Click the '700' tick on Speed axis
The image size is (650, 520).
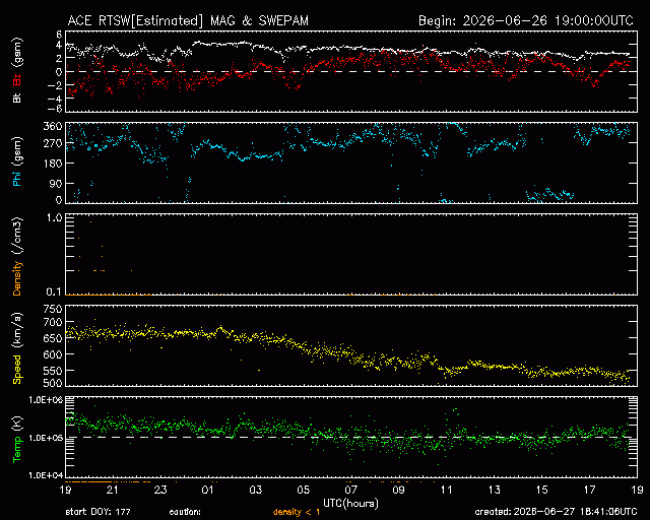pos(53,322)
